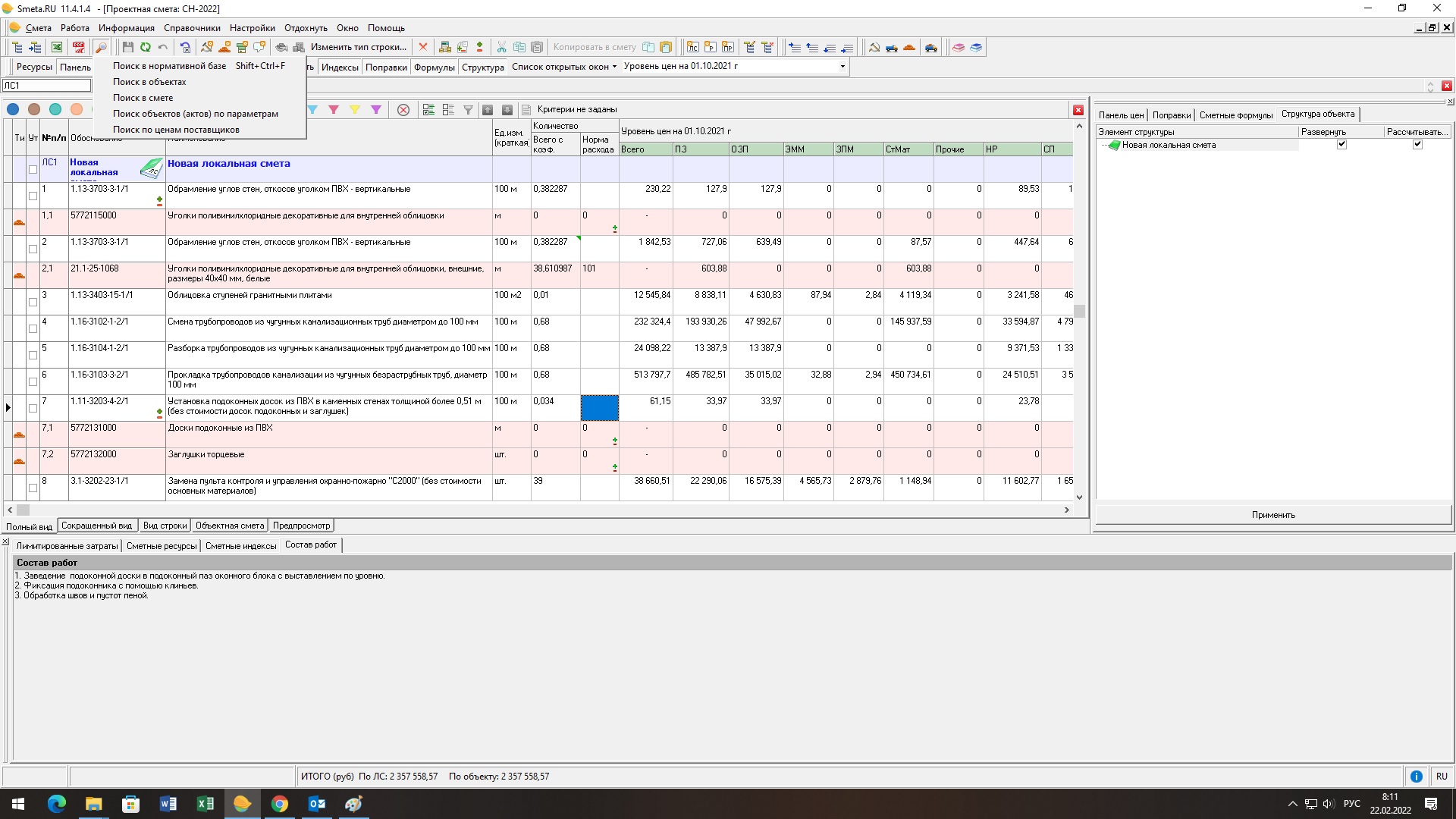Click the orange bricks materials toolbar icon

pos(909,47)
